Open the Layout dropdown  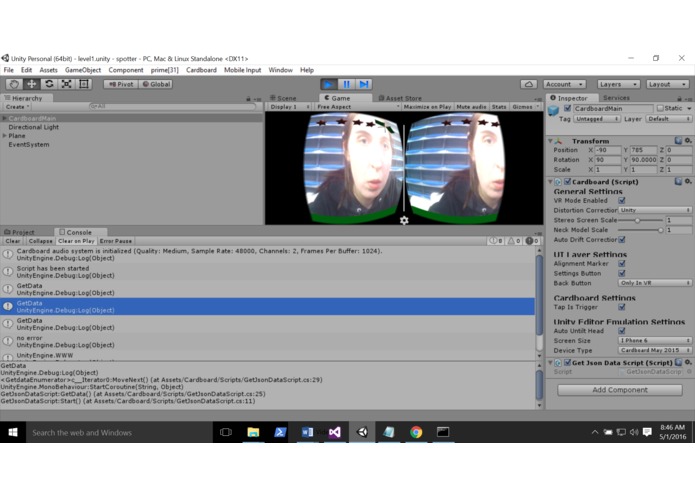click(x=667, y=84)
